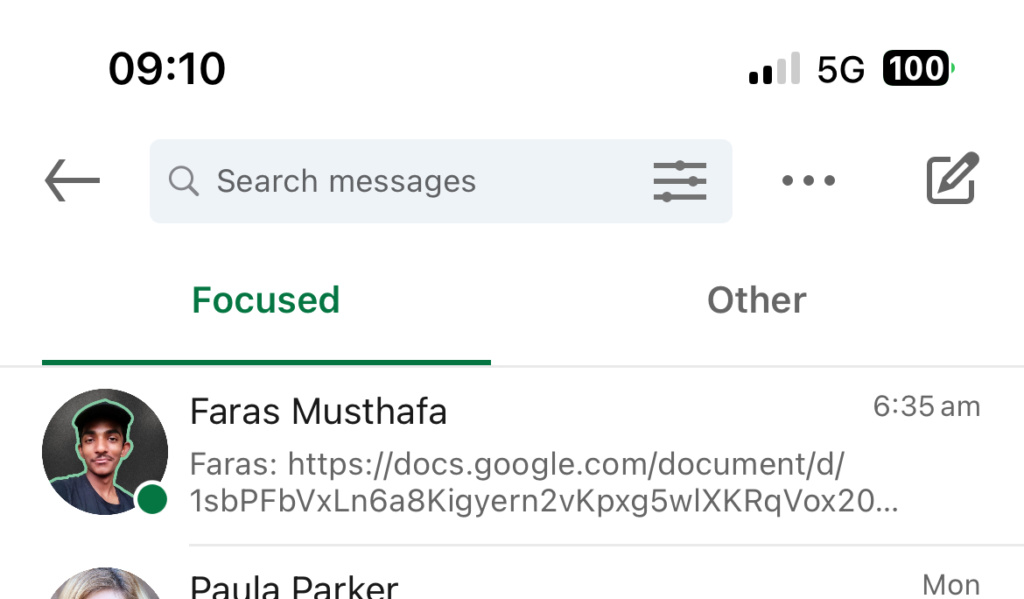Screen dimensions: 1024x599
Task: Tap the 09:10 clock in status bar
Action: [x=167, y=69]
